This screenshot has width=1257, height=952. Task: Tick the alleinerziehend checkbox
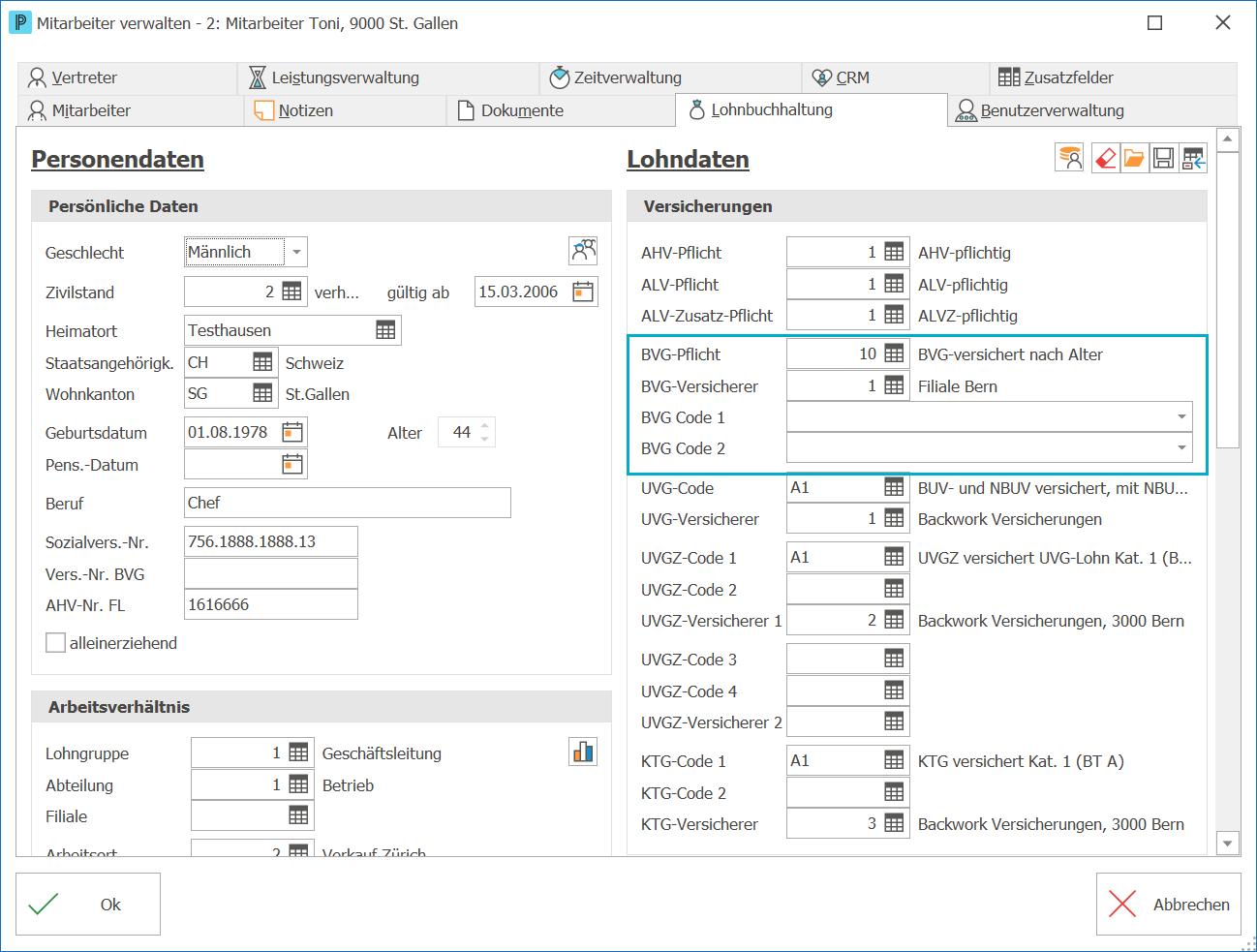click(x=56, y=643)
